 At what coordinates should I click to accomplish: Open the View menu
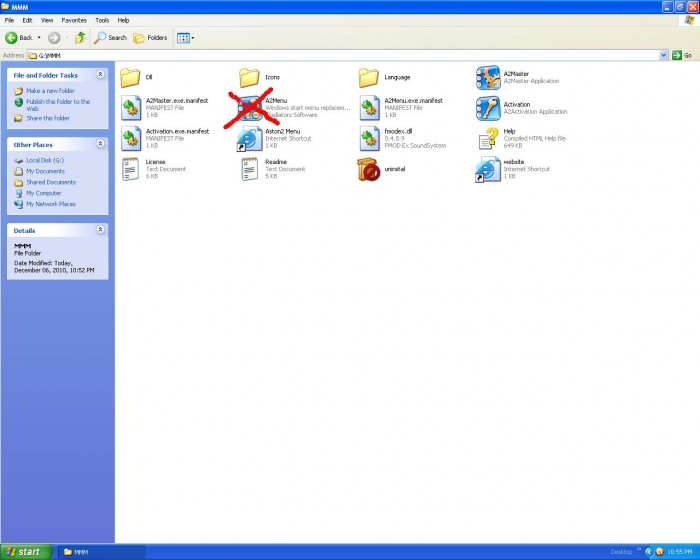coord(47,21)
